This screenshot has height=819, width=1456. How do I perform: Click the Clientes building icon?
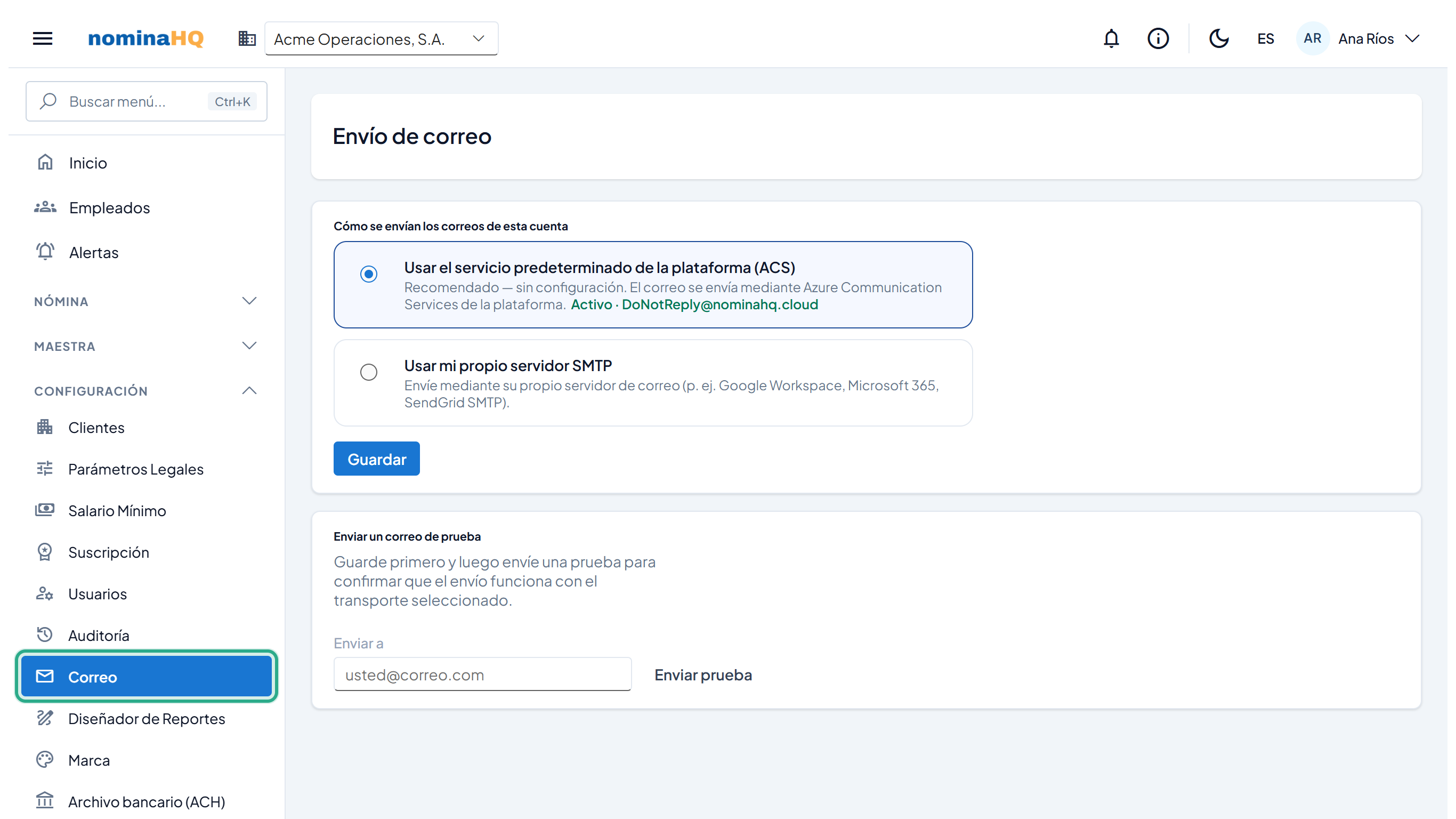point(45,427)
